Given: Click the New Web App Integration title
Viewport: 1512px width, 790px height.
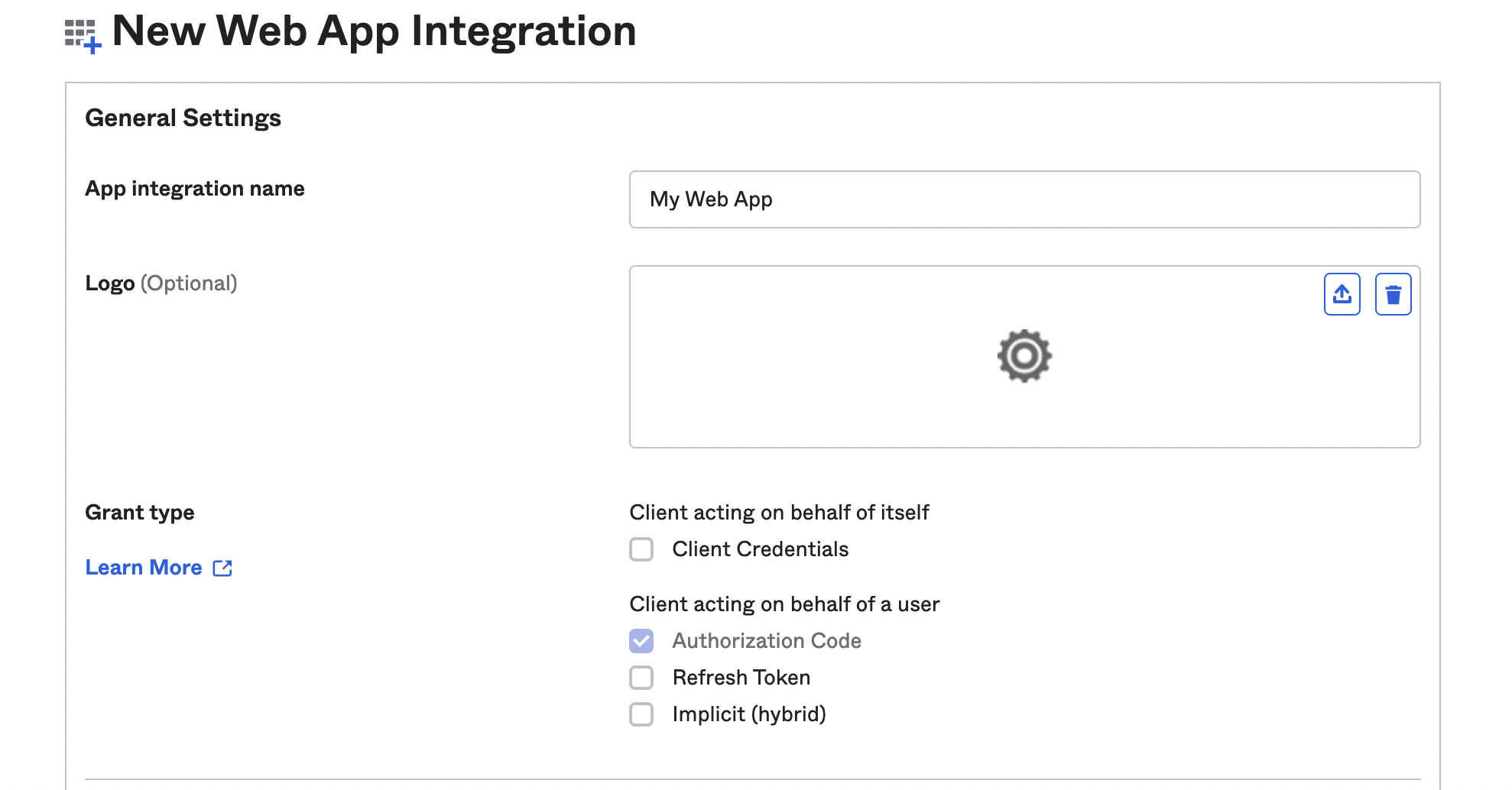Looking at the screenshot, I should 375,31.
